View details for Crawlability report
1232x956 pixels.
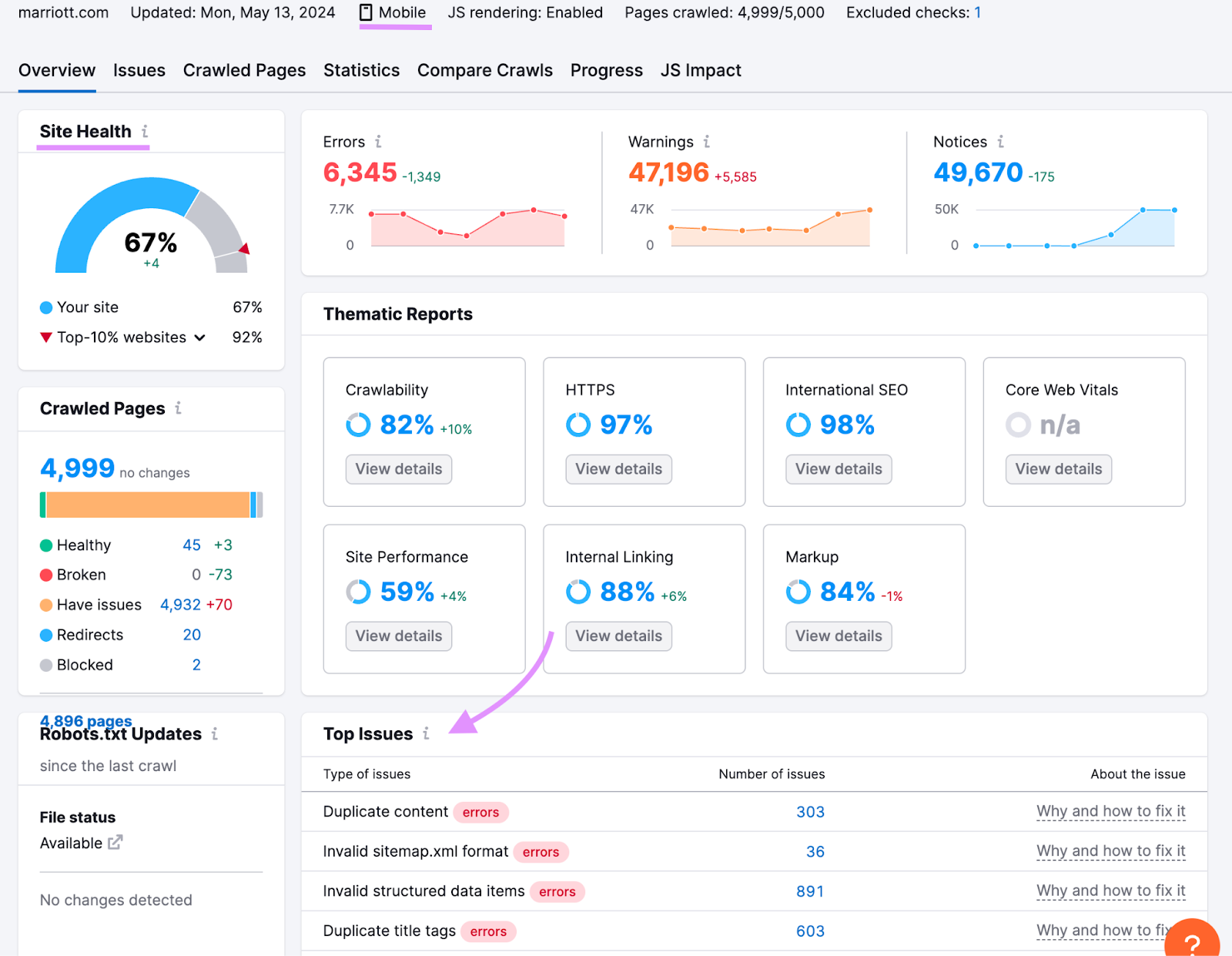399,469
